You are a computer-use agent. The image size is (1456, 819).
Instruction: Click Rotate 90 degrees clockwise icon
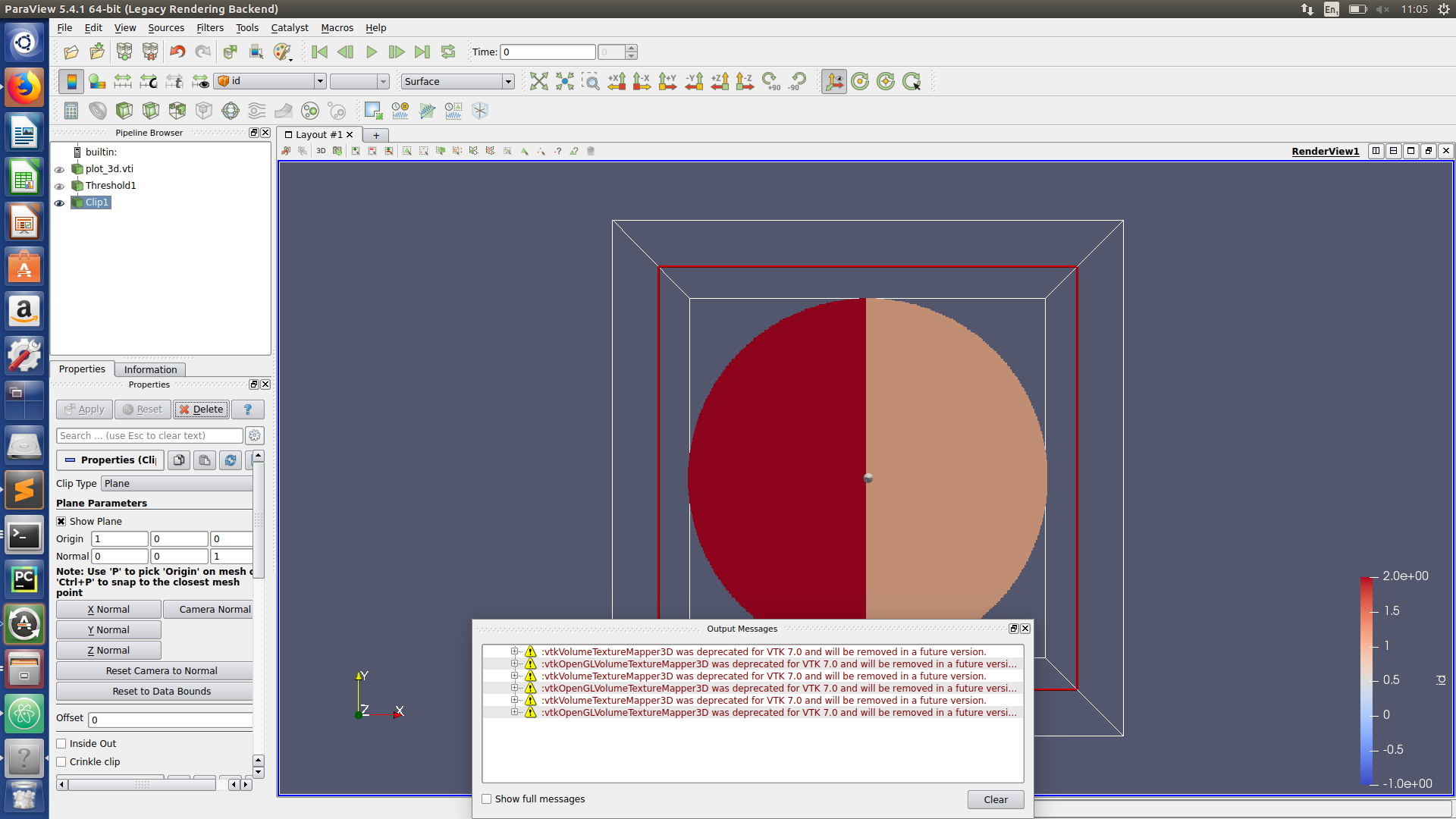point(771,81)
